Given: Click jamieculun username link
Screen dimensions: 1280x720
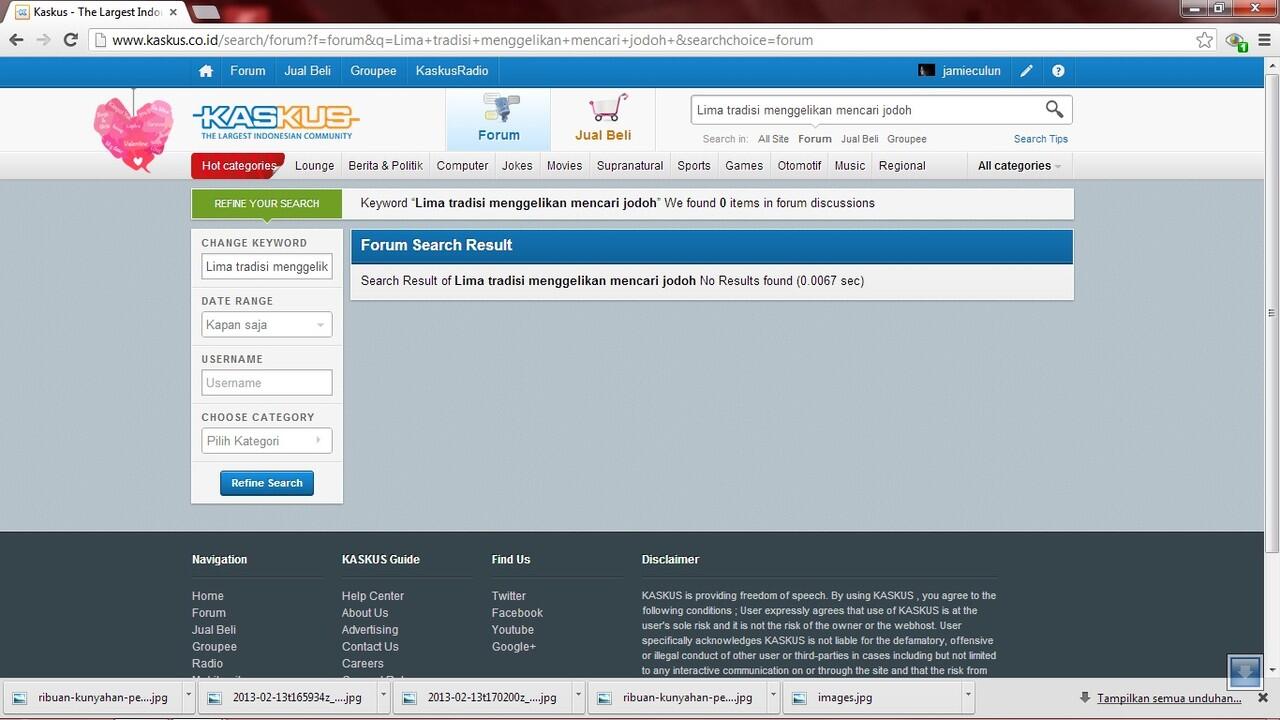Looking at the screenshot, I should [971, 71].
